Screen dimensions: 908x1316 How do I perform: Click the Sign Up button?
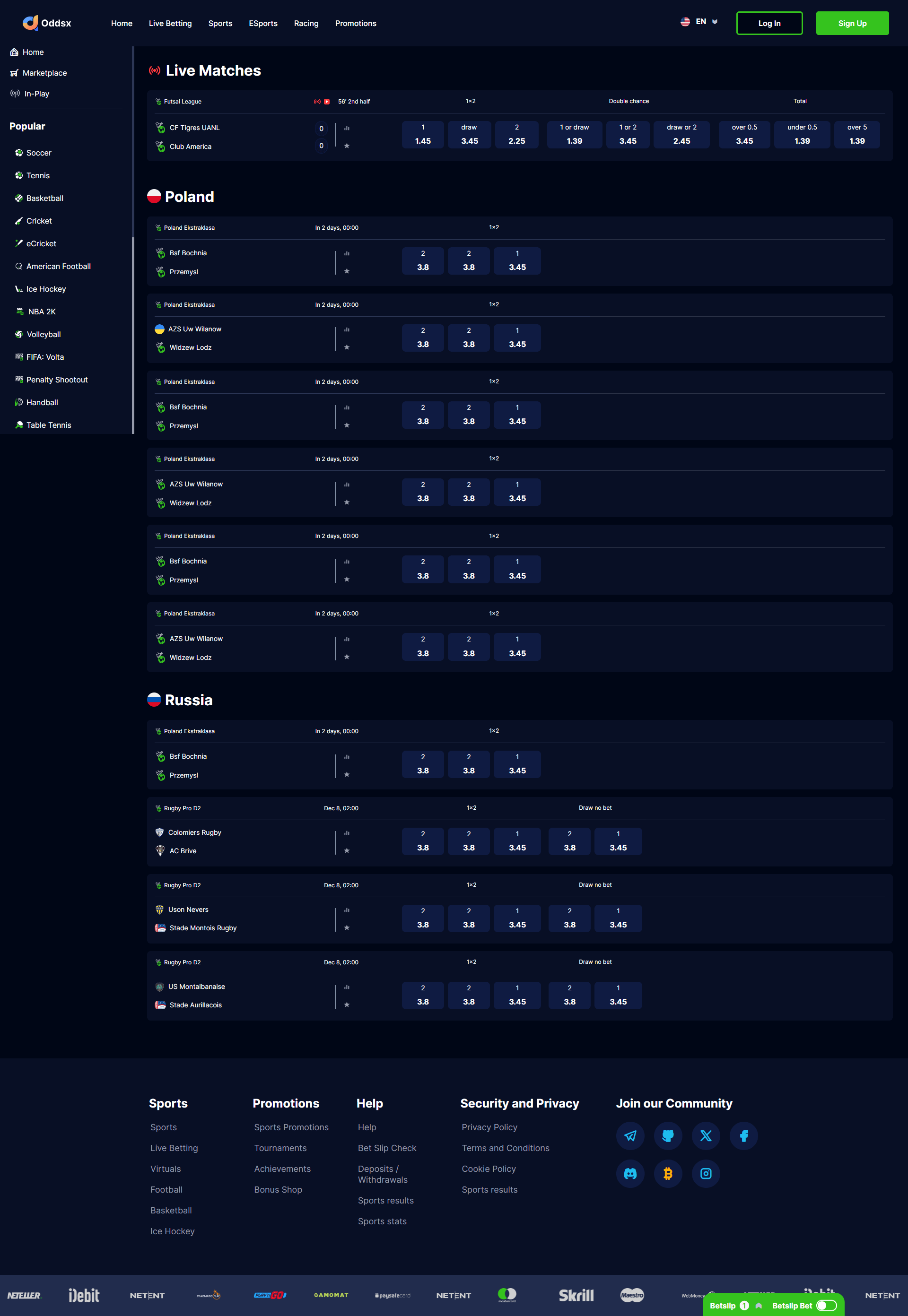point(852,23)
